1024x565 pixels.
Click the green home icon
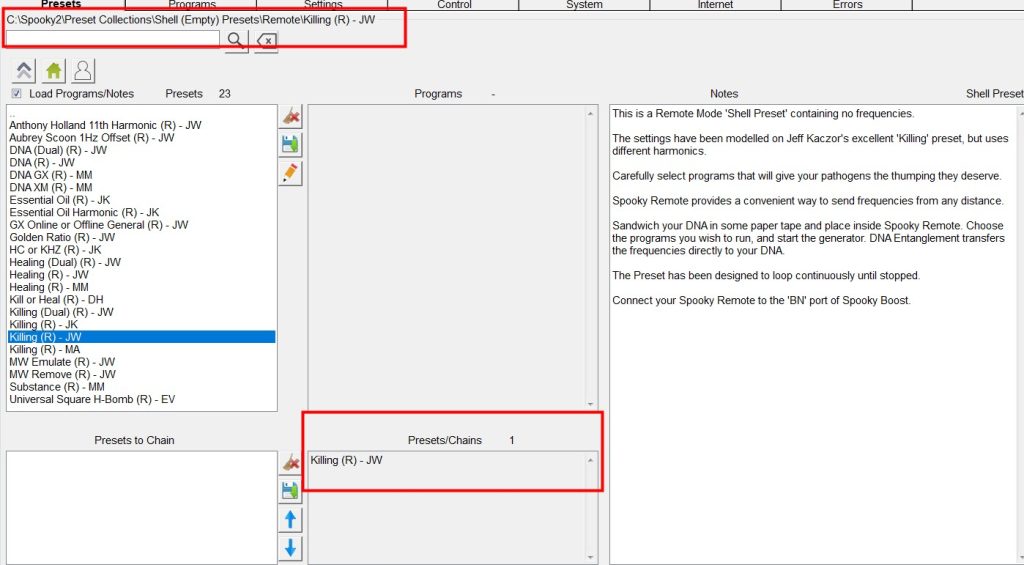click(54, 71)
